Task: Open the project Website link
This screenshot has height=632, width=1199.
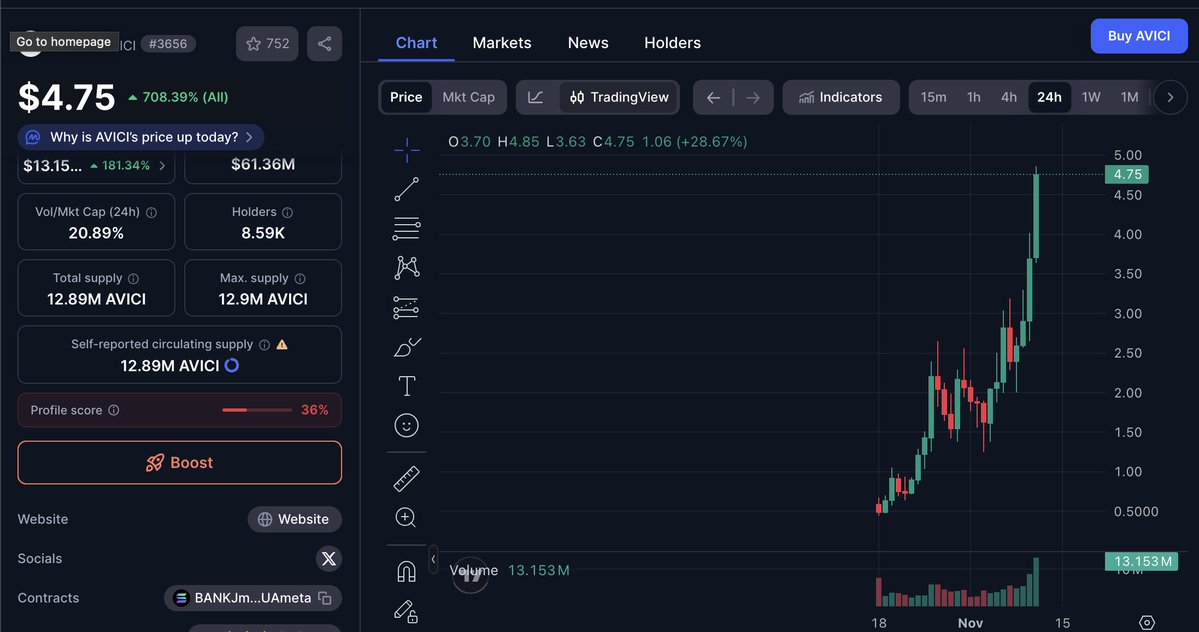Action: pos(294,519)
